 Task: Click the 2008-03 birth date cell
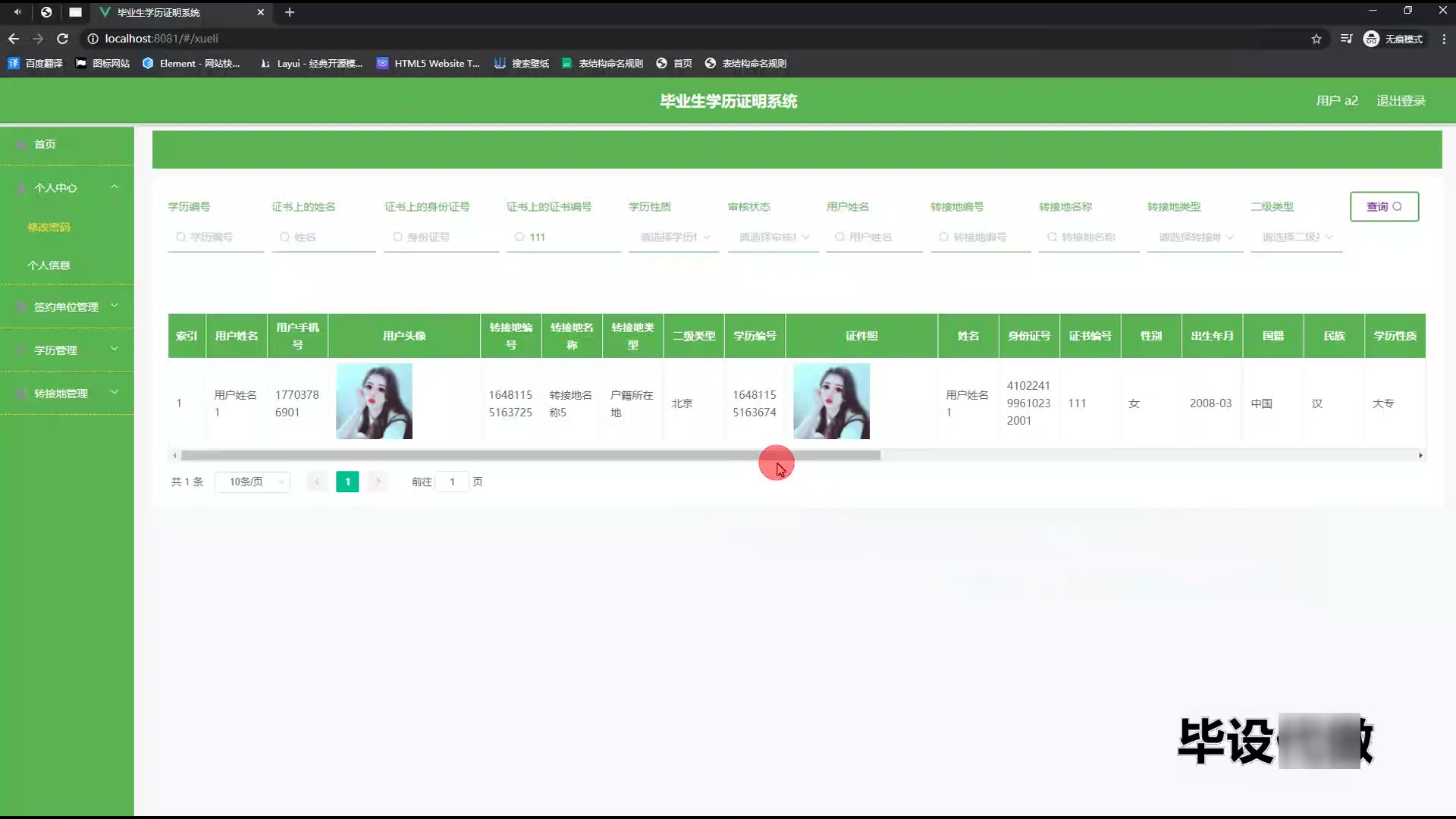1210,403
